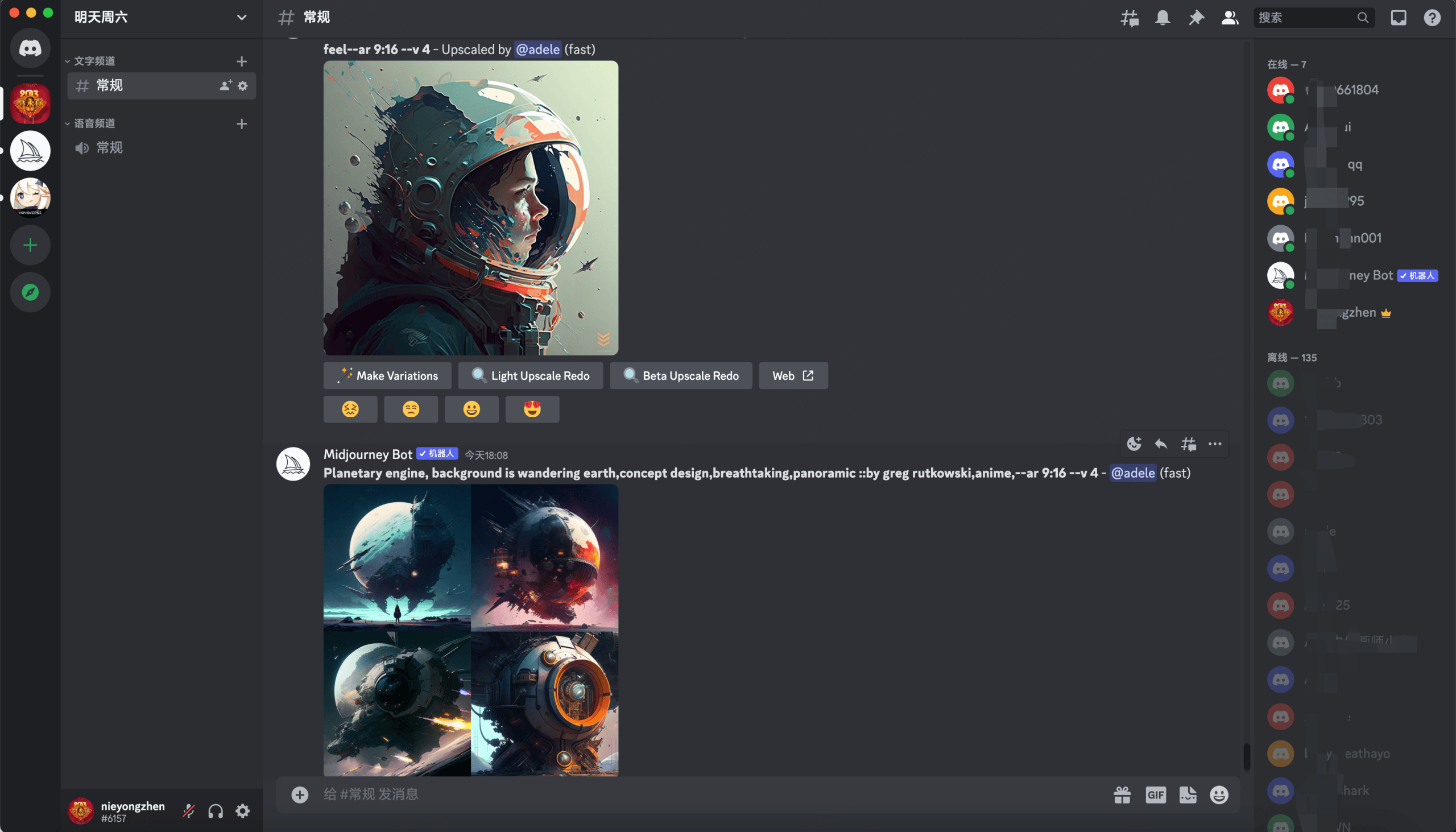Screen dimensions: 1456x832
Task: Rate image with heart-eyes emoji button
Action: [x=532, y=409]
